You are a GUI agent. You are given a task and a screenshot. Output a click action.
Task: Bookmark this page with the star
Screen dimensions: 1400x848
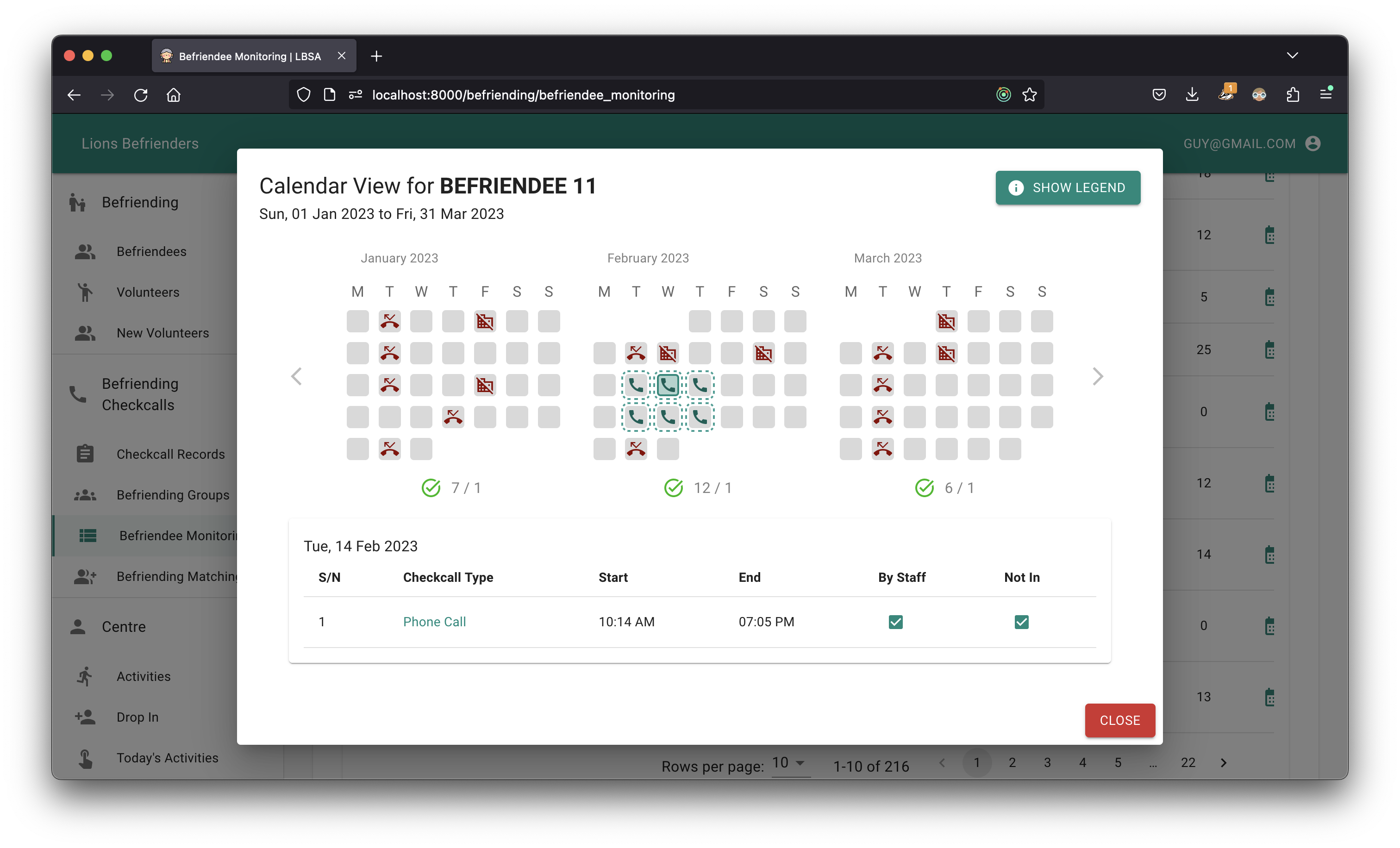pos(1029,95)
